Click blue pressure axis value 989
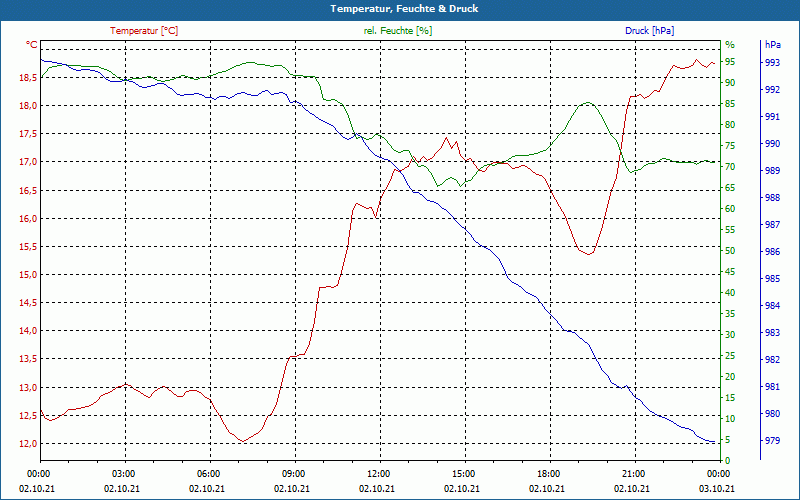800x500 pixels. [x=772, y=171]
